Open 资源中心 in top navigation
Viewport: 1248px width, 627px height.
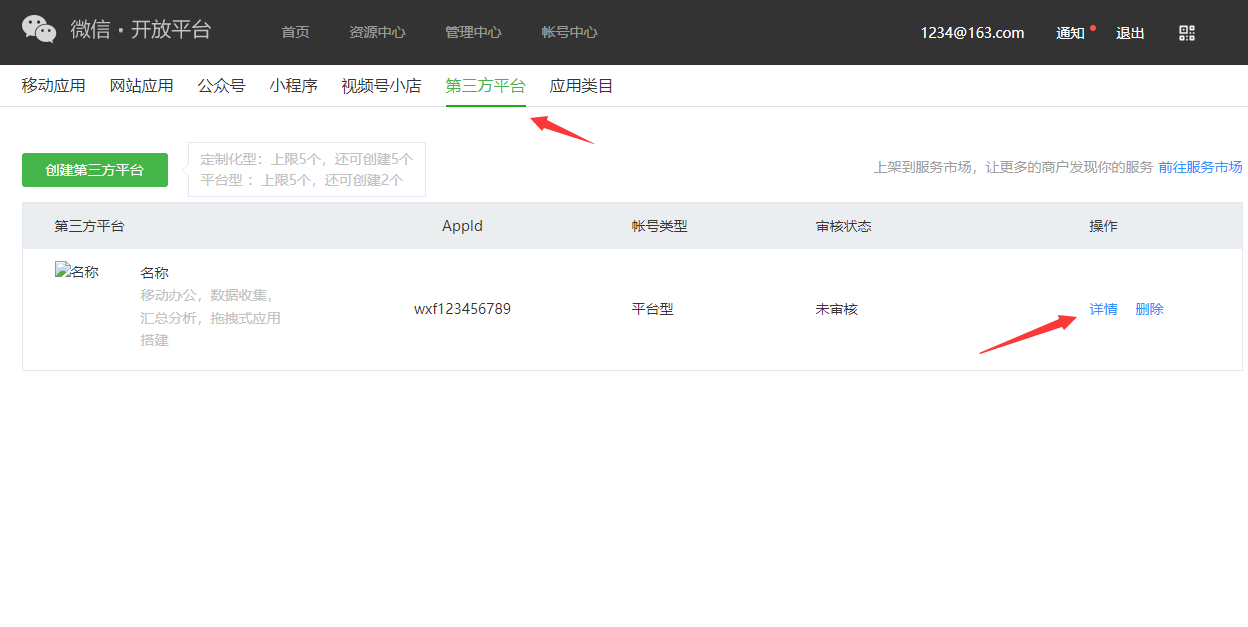[x=377, y=33]
